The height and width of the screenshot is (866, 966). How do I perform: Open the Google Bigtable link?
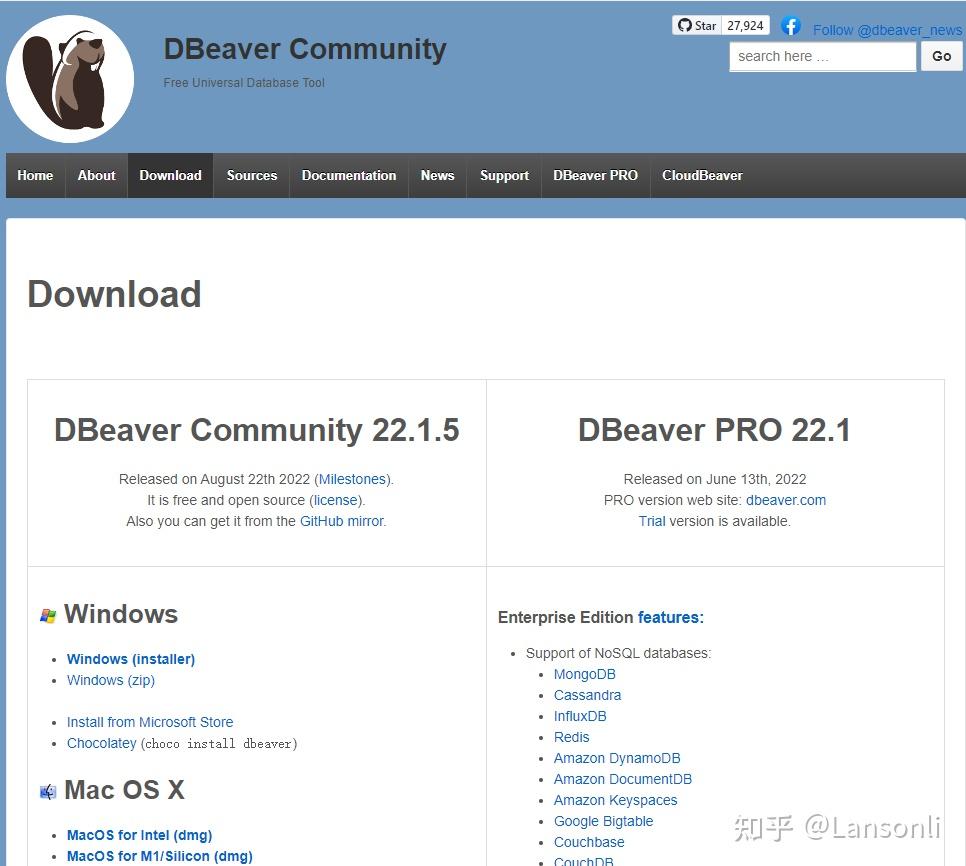click(603, 821)
